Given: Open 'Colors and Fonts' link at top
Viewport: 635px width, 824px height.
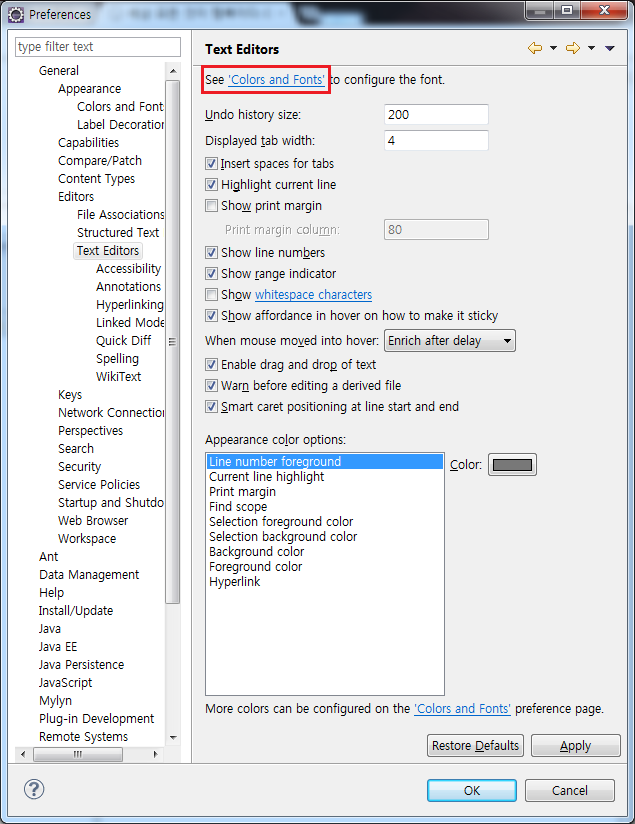Looking at the screenshot, I should [276, 80].
